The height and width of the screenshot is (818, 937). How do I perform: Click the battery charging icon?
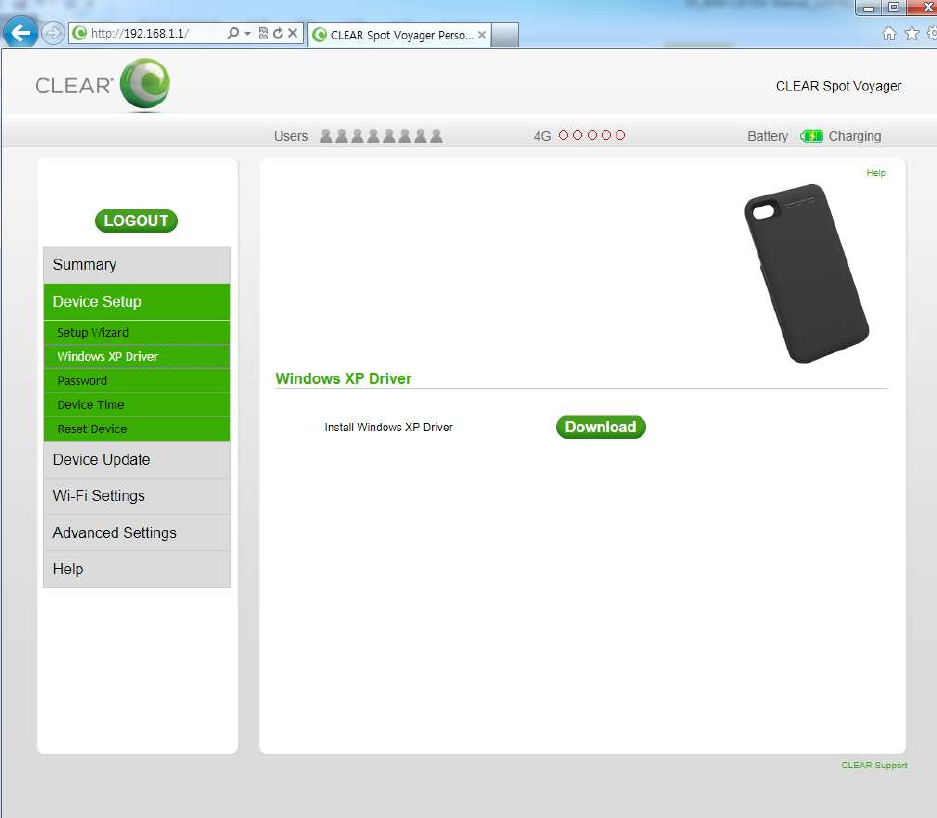812,136
